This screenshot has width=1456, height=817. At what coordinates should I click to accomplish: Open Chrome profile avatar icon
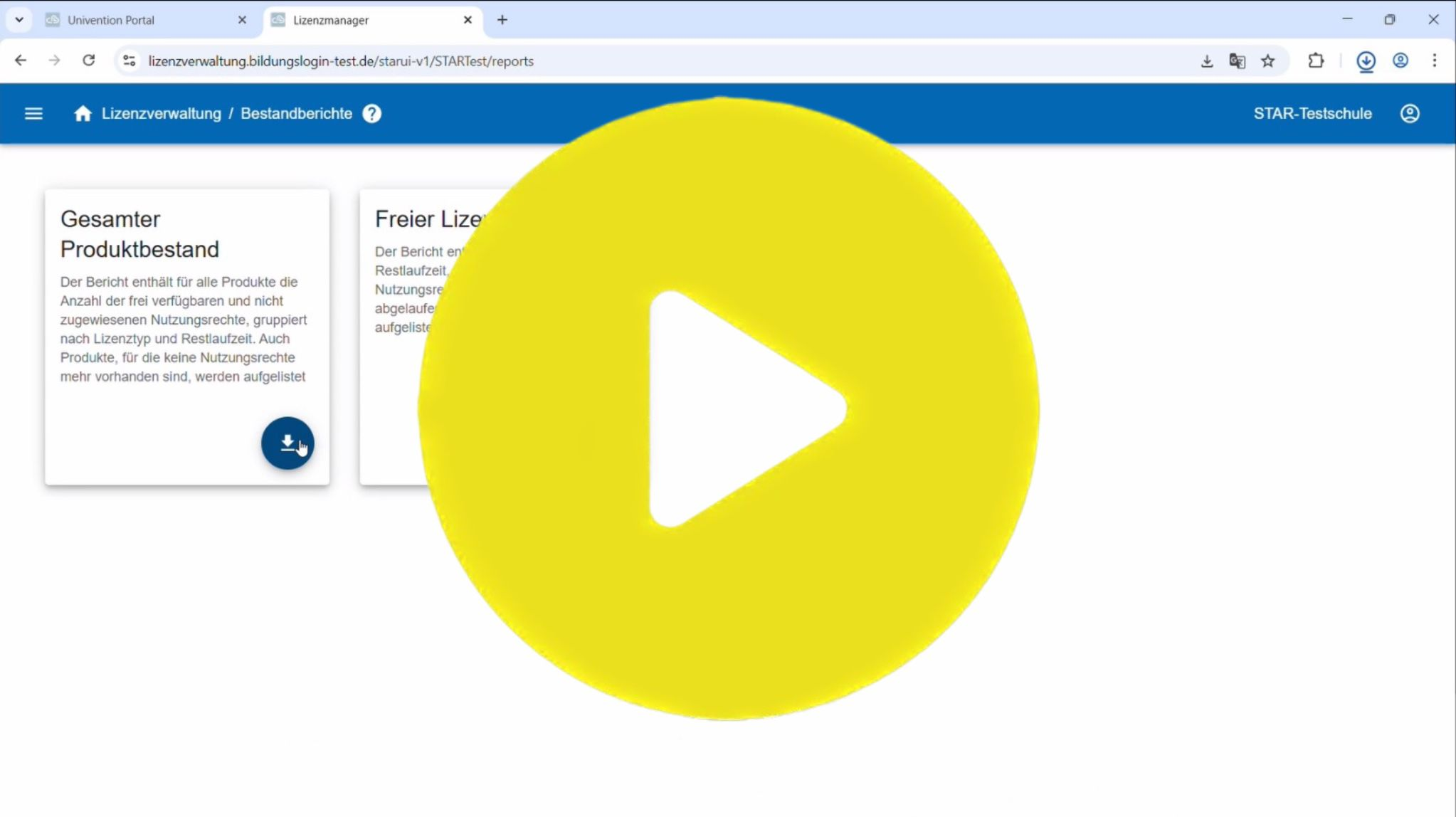click(x=1400, y=61)
